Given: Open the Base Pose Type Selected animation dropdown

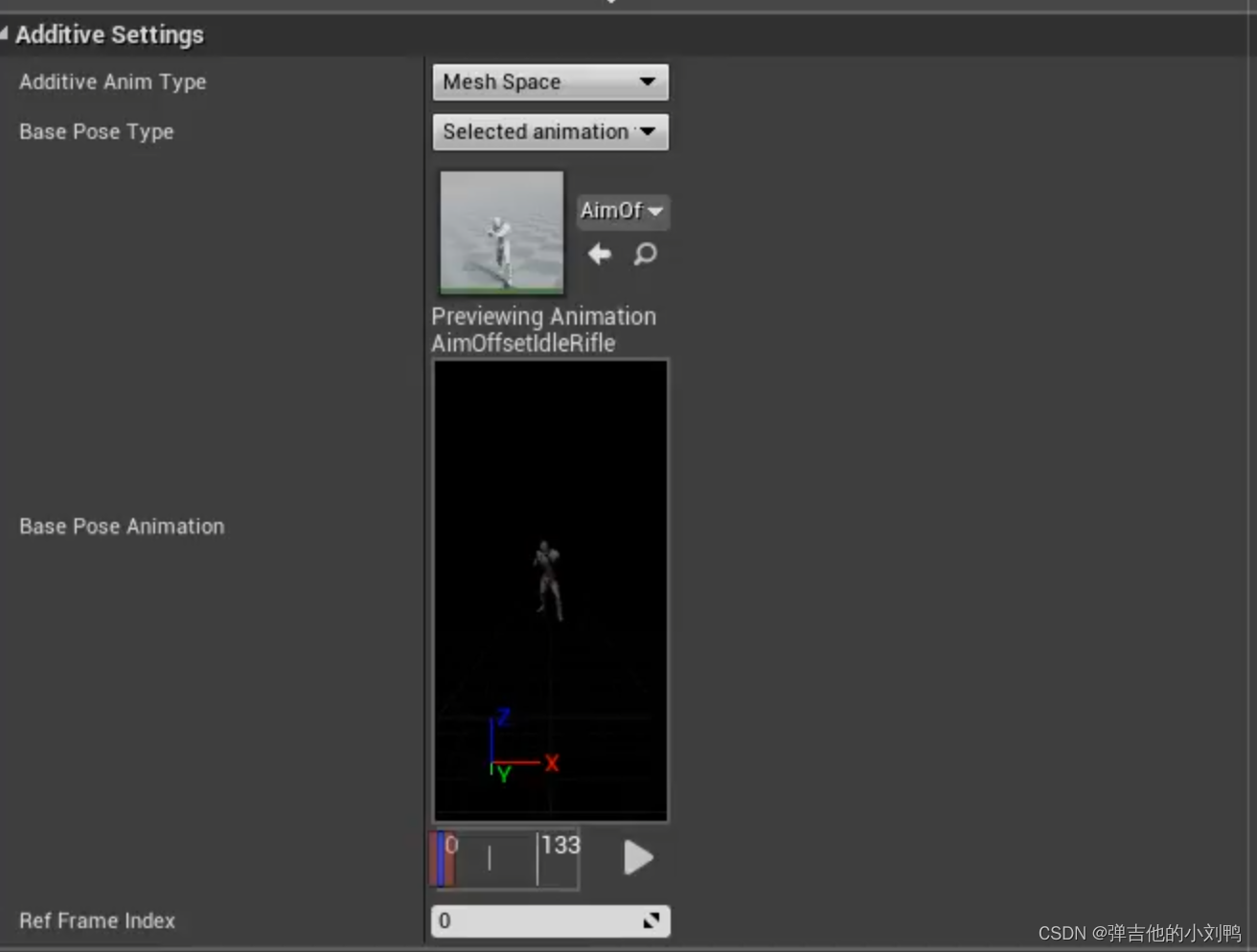Looking at the screenshot, I should tap(550, 131).
